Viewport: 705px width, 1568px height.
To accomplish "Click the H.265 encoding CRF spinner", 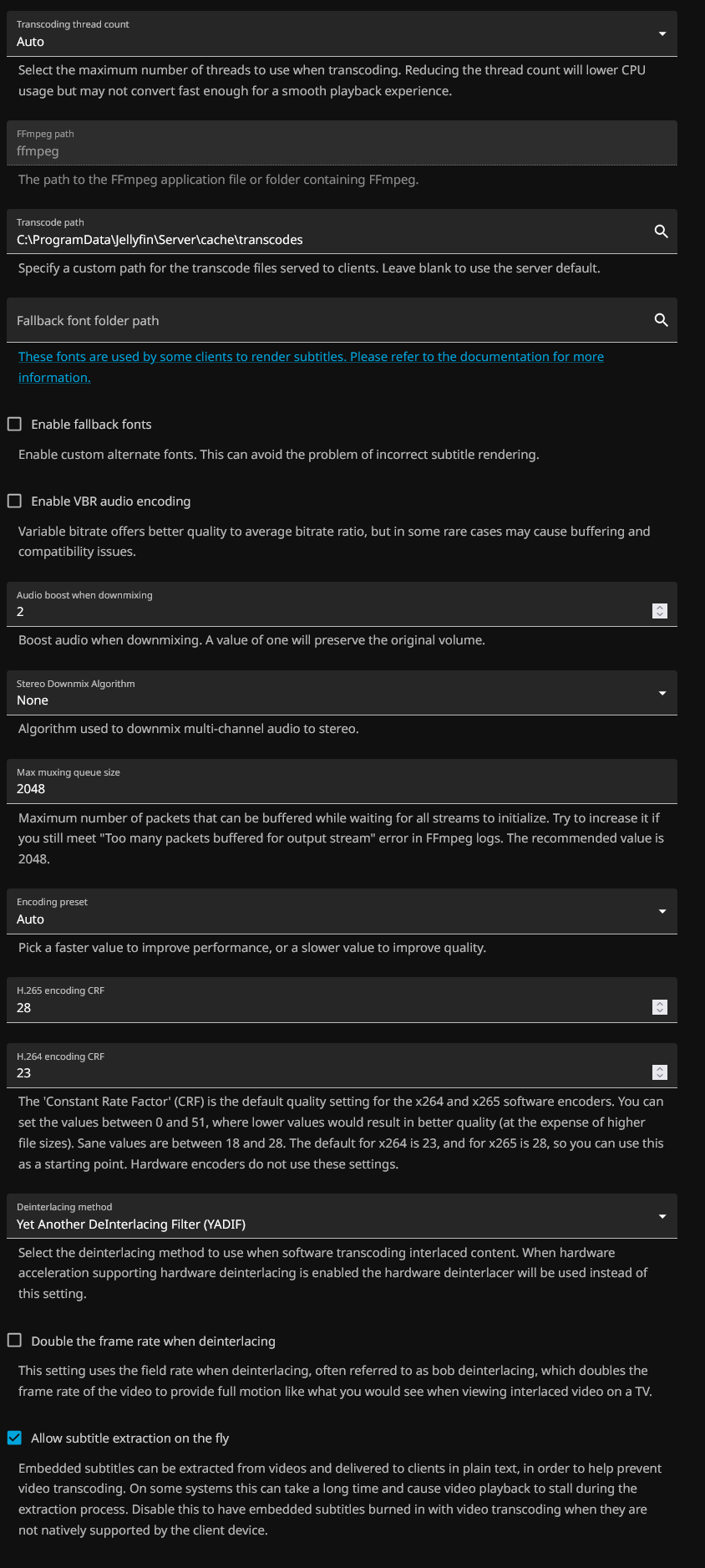I will tap(660, 1007).
